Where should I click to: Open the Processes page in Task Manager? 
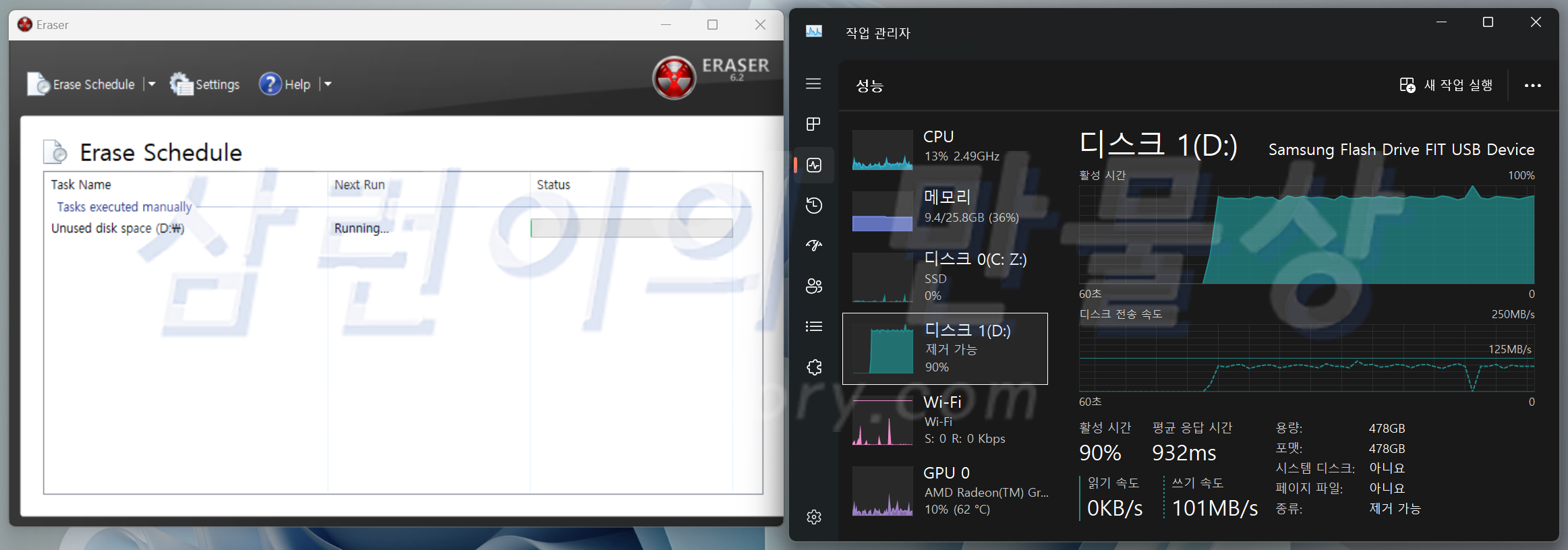click(x=813, y=124)
